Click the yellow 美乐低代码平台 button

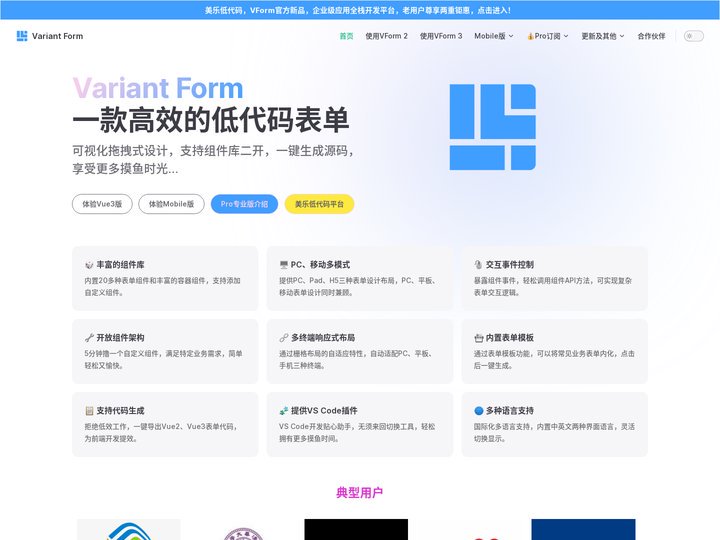click(319, 204)
